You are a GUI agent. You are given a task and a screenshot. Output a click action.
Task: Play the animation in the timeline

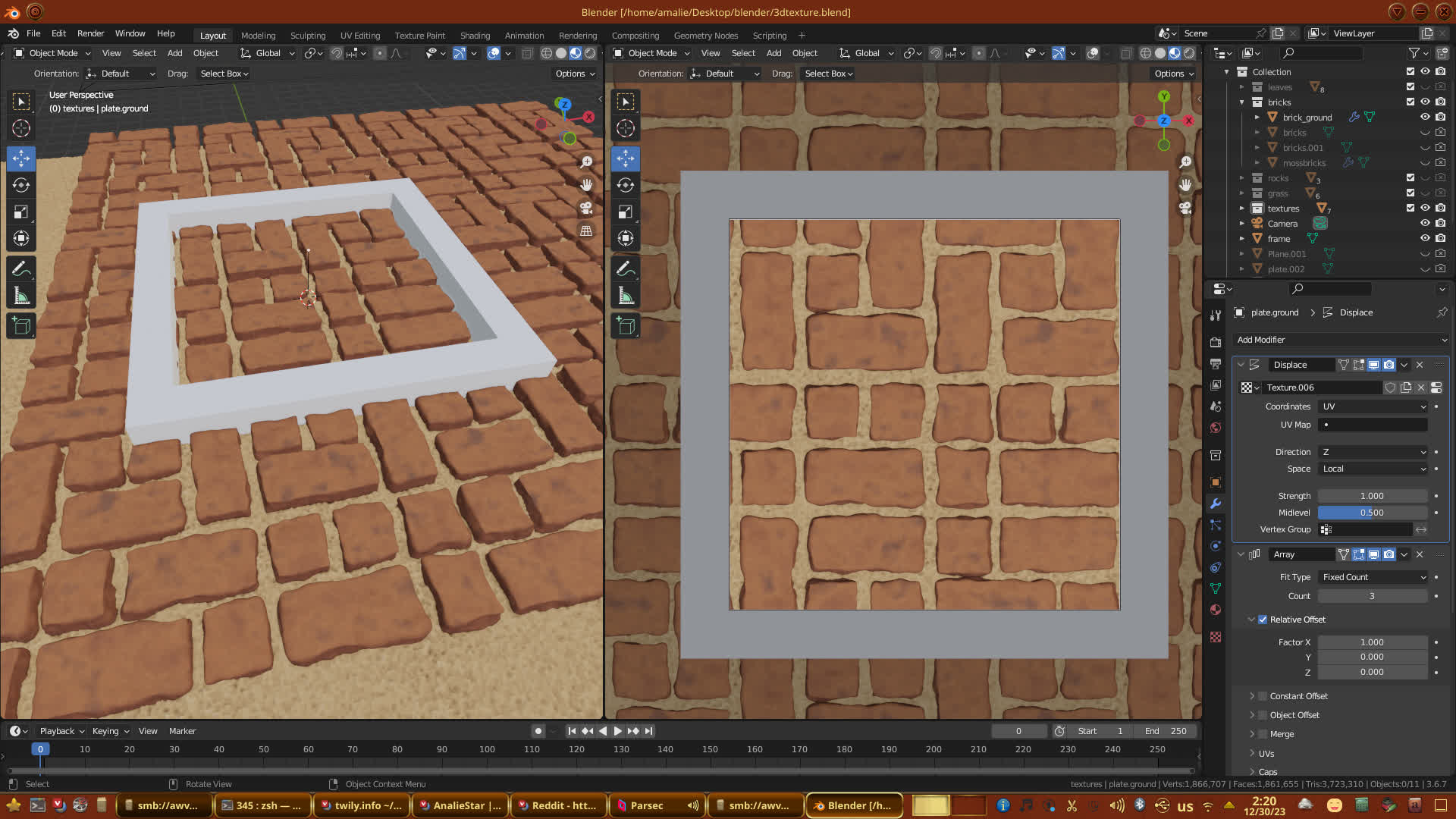[x=617, y=731]
